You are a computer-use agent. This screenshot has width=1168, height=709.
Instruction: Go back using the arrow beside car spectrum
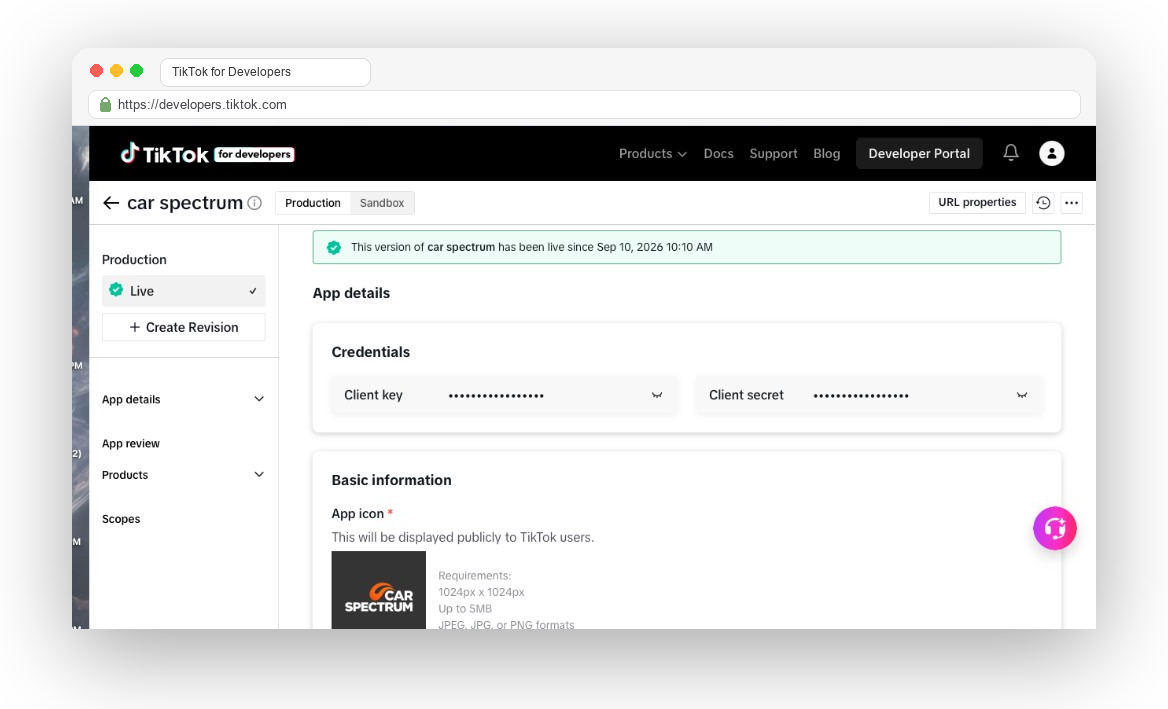[x=111, y=203]
